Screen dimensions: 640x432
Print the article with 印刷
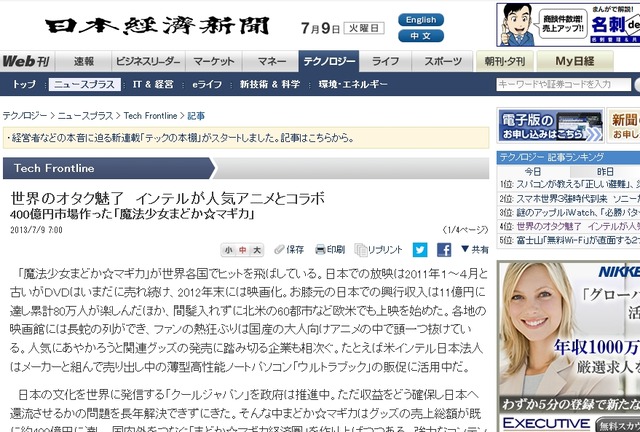click(330, 249)
